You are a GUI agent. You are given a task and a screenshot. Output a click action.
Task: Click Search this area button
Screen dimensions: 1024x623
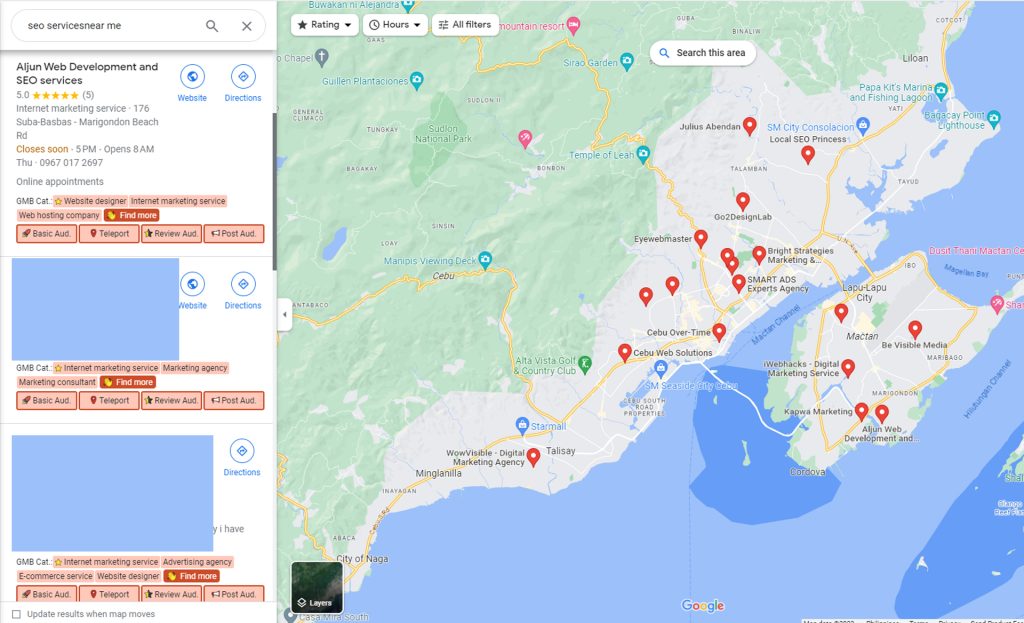tap(703, 53)
